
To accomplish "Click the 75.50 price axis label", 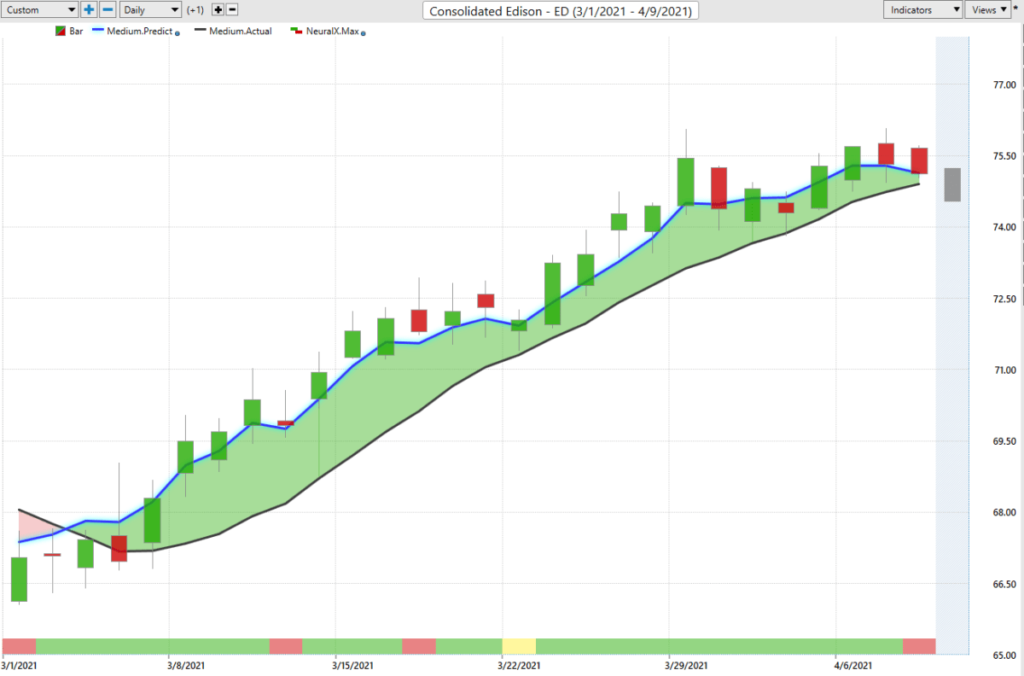I will [1004, 156].
